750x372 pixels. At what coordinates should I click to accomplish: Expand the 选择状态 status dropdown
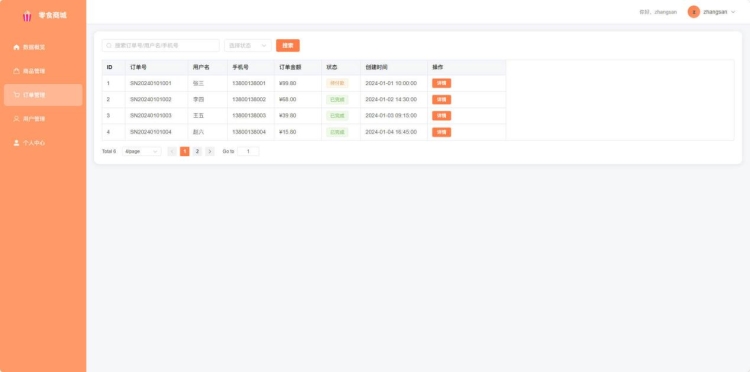[248, 45]
